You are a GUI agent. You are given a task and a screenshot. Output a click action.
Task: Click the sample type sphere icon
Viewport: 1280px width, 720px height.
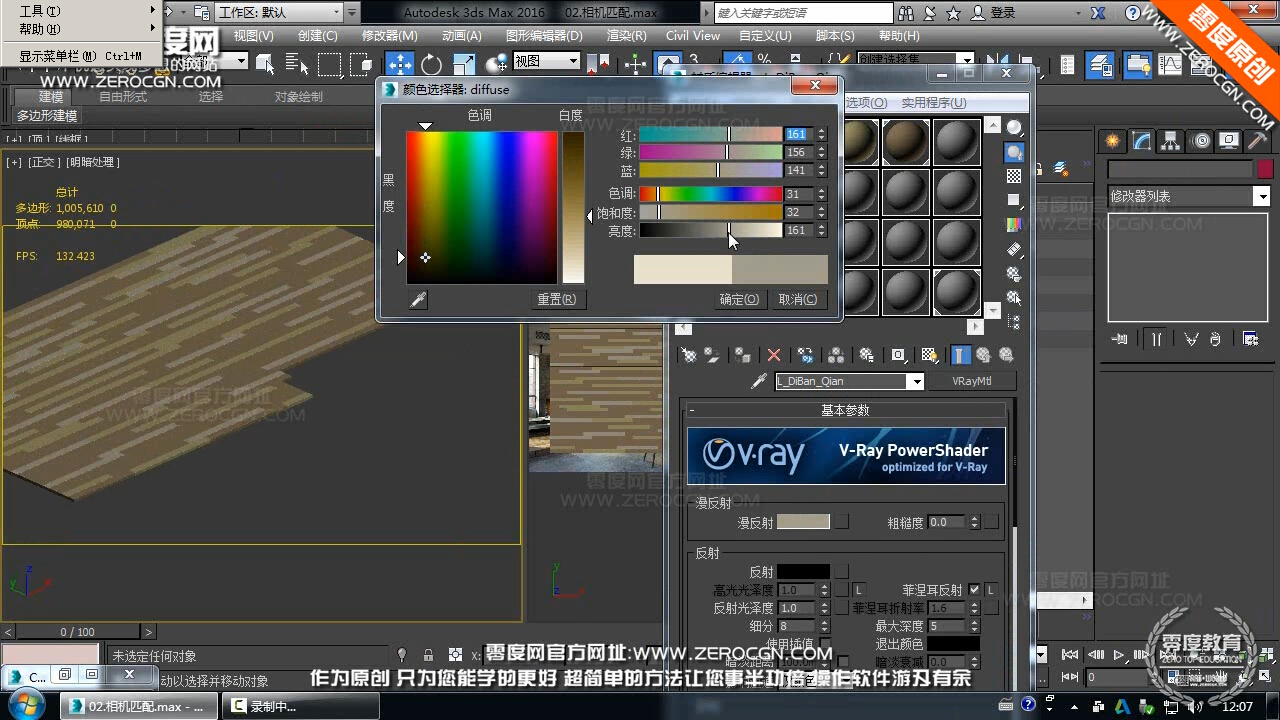[1014, 128]
